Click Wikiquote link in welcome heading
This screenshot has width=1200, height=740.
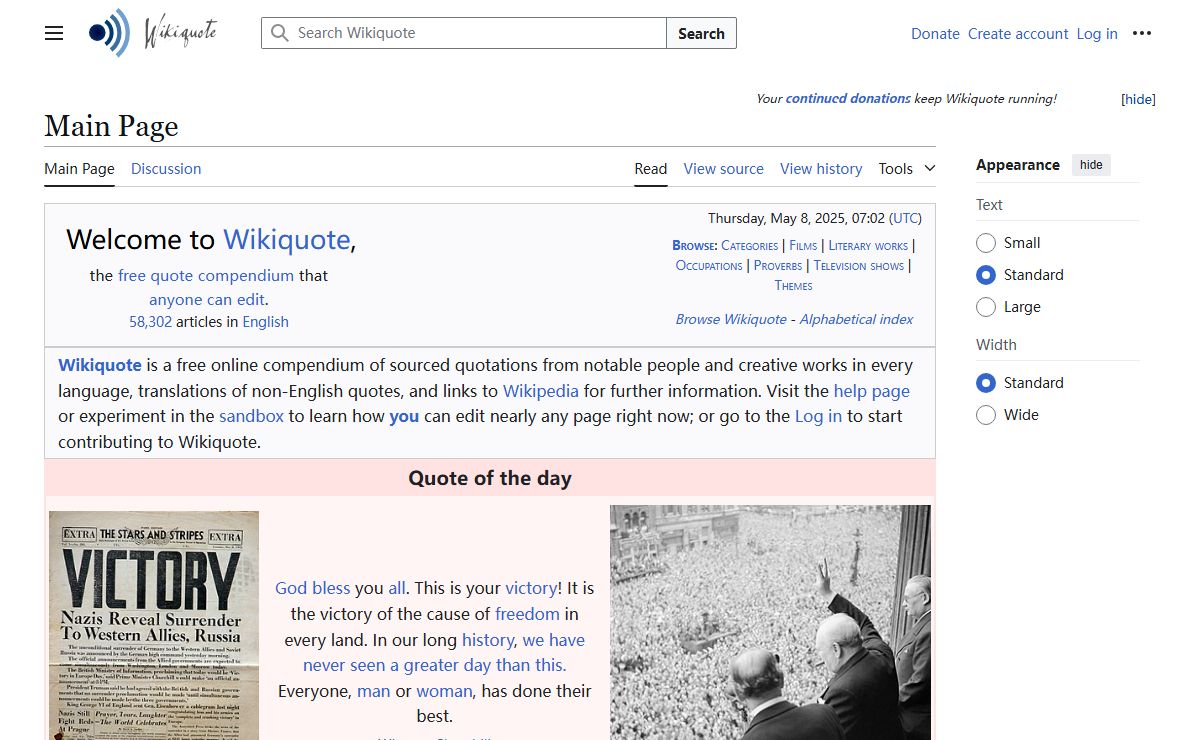tap(286, 240)
